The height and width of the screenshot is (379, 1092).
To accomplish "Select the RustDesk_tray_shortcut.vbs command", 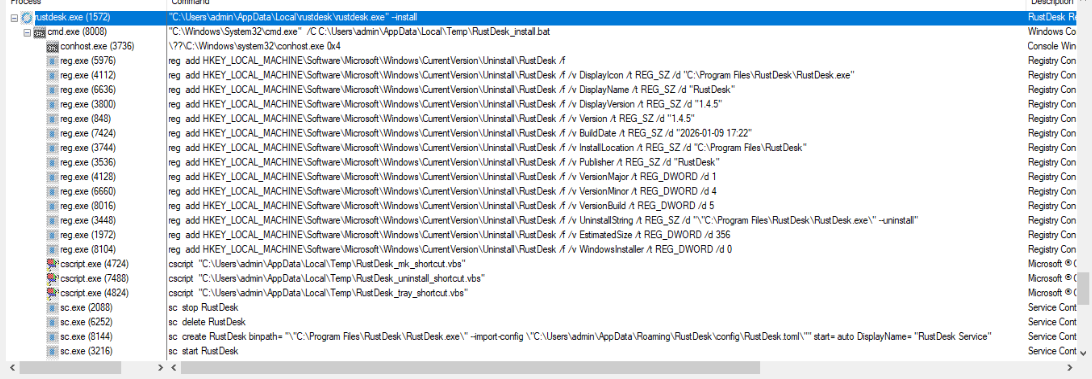I will pos(318,293).
